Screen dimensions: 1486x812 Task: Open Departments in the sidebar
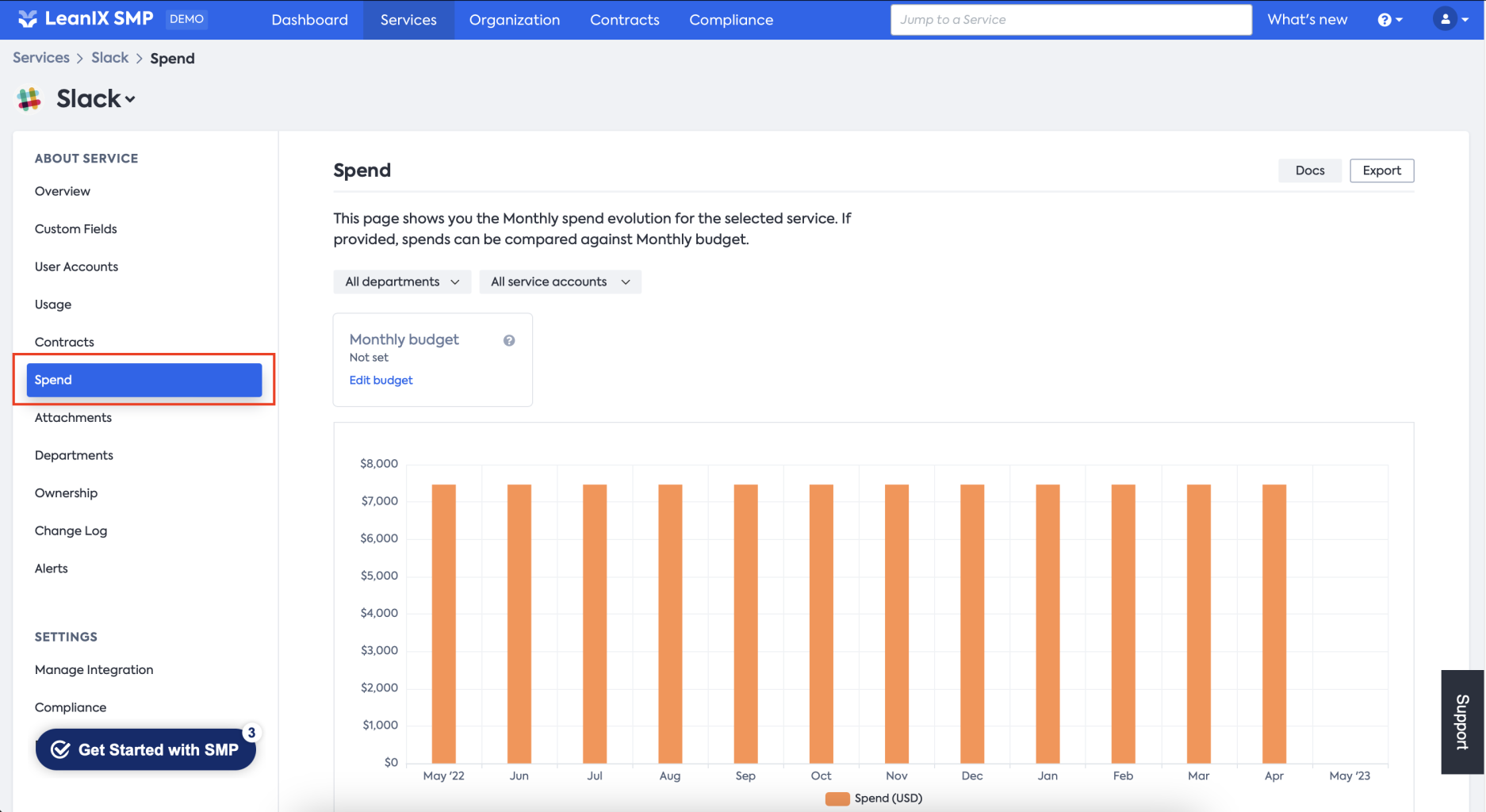pos(74,455)
